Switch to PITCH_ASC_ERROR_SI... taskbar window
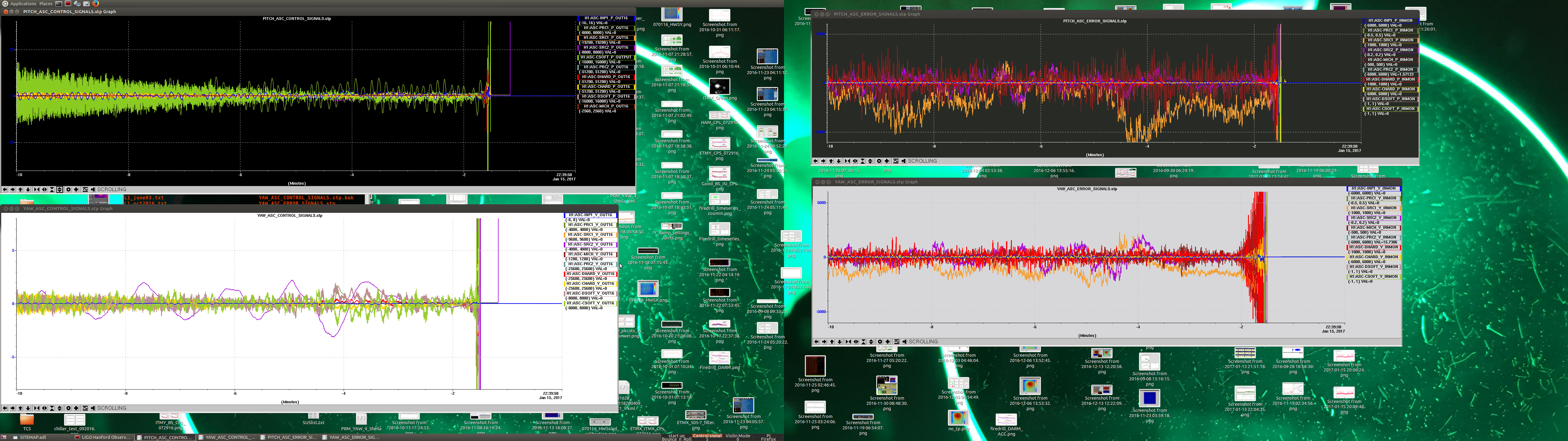 point(288,437)
